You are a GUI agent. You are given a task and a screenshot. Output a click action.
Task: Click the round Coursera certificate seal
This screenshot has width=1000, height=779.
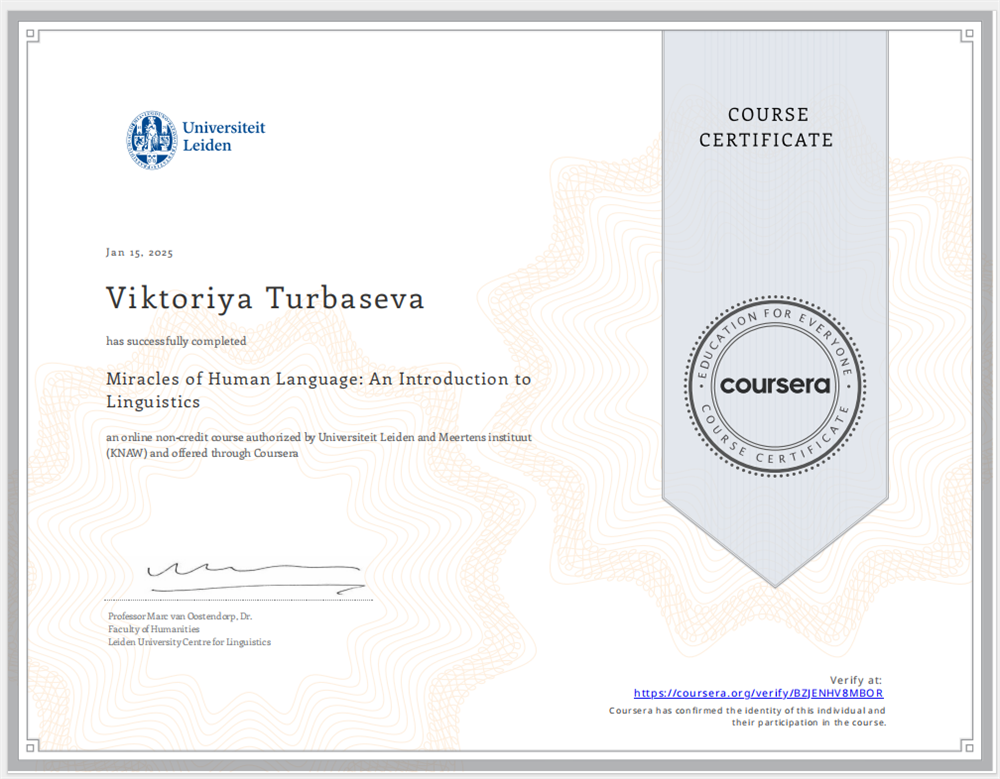pyautogui.click(x=775, y=385)
